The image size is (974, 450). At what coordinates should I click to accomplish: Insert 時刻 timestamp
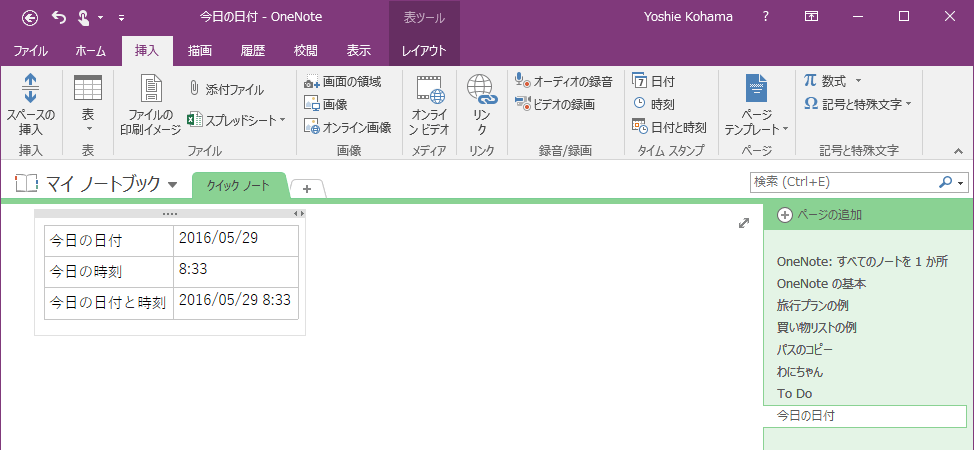pyautogui.click(x=653, y=104)
